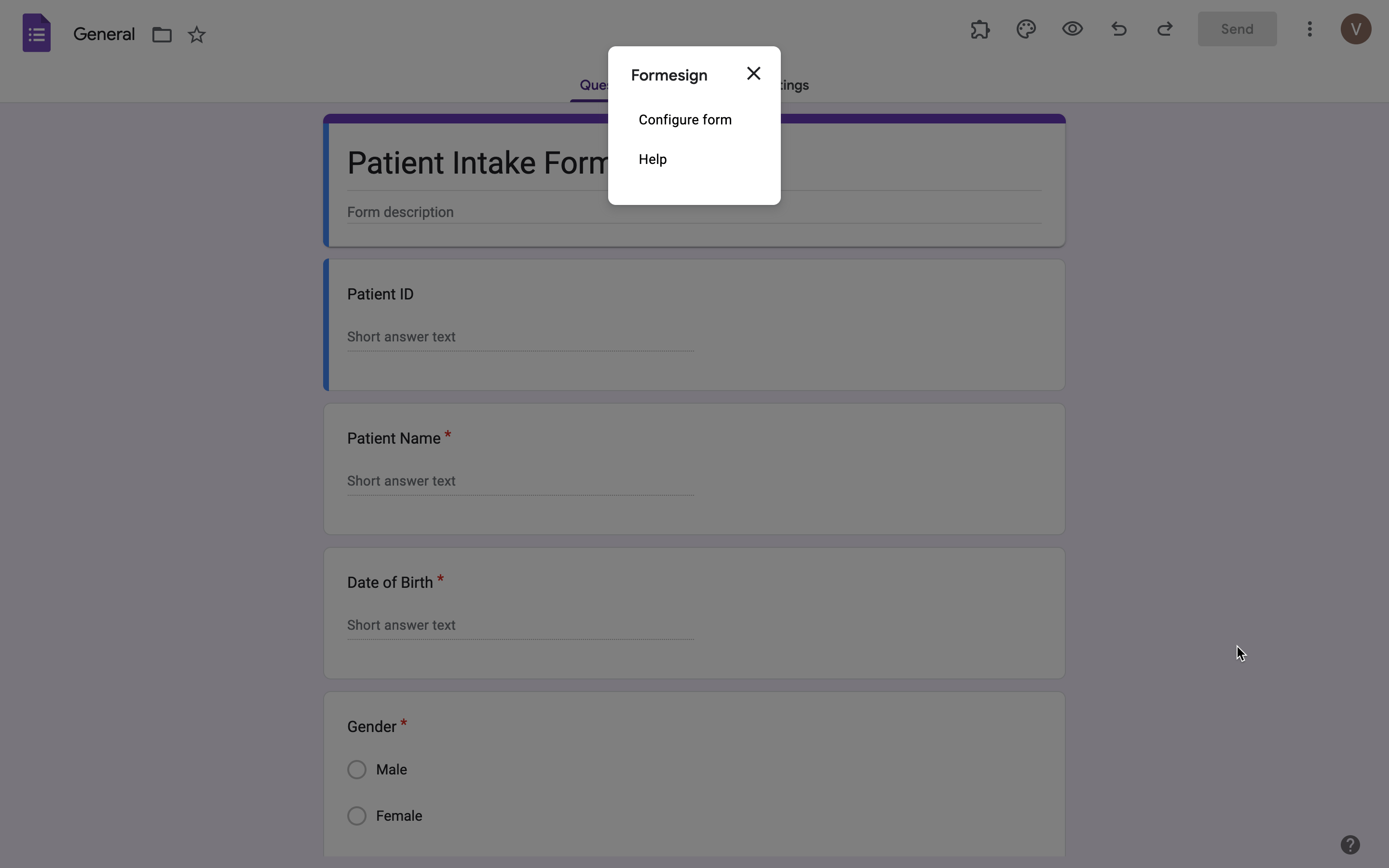The image size is (1389, 868).
Task: Star the General form
Action: click(196, 34)
